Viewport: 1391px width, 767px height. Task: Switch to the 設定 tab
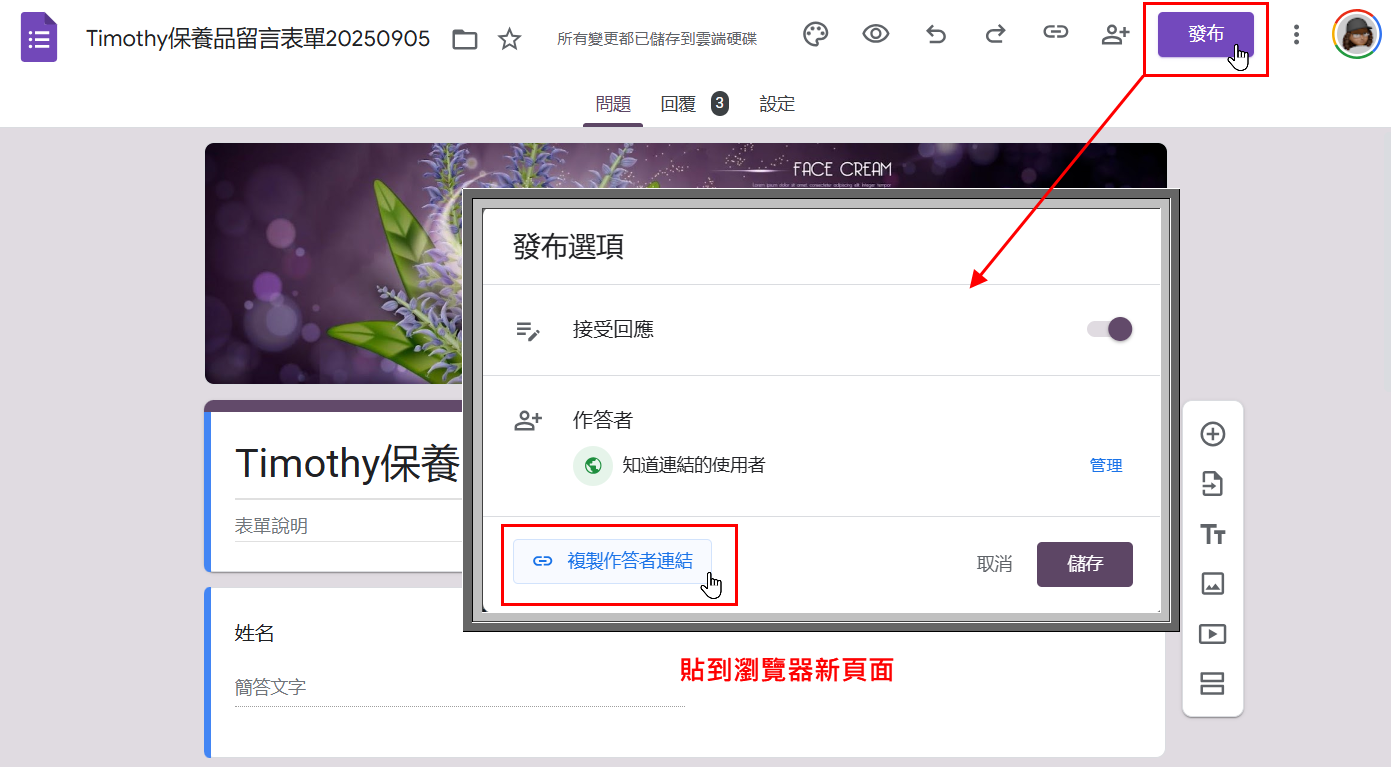click(777, 104)
